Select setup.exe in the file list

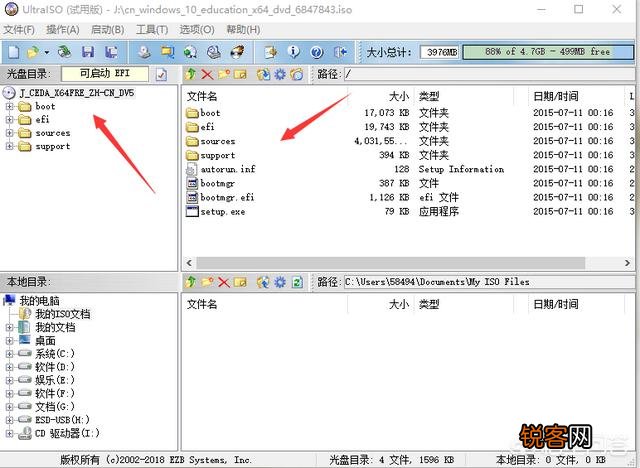[222, 212]
